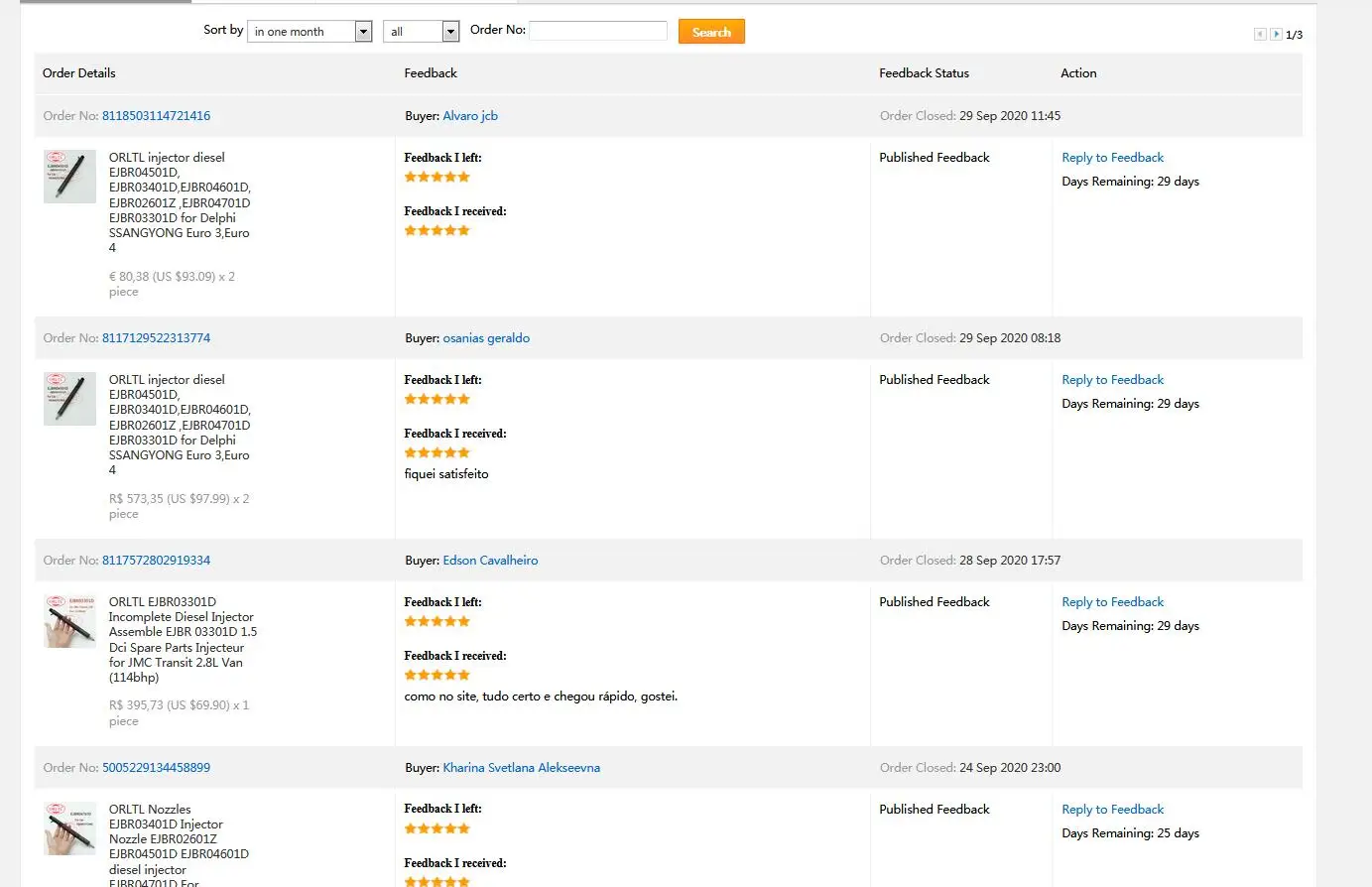Viewport: 1372px width, 887px height.
Task: Click the ORLTL Nozzles product thumbnail
Action: pos(69,828)
